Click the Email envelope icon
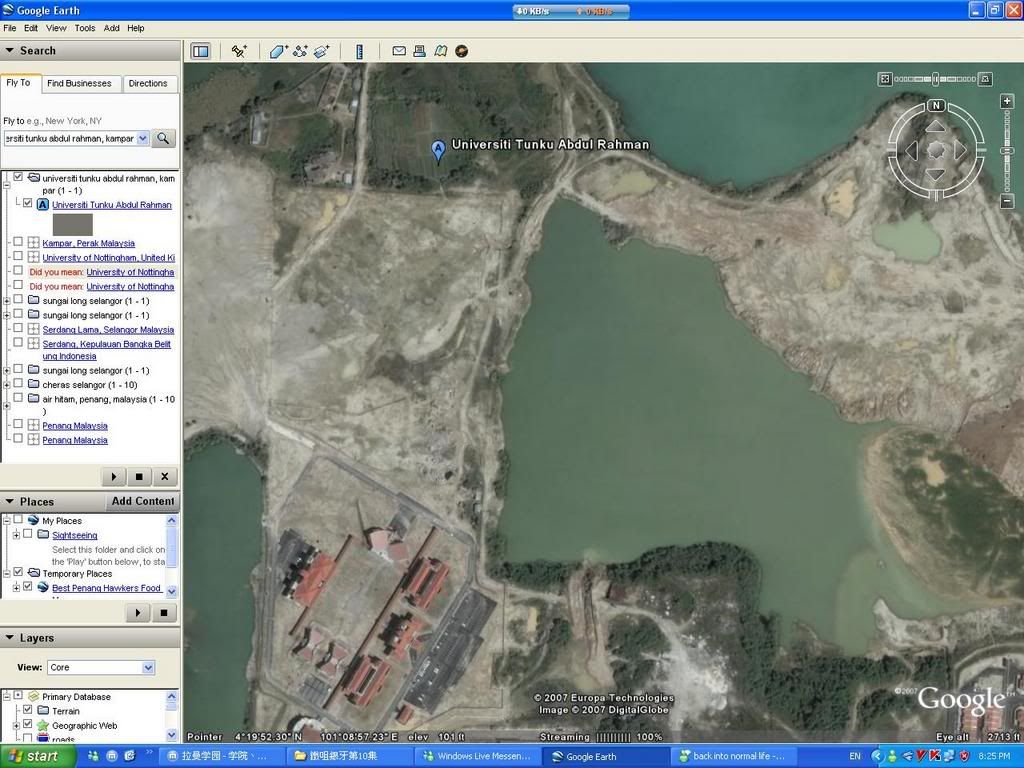 pyautogui.click(x=399, y=51)
